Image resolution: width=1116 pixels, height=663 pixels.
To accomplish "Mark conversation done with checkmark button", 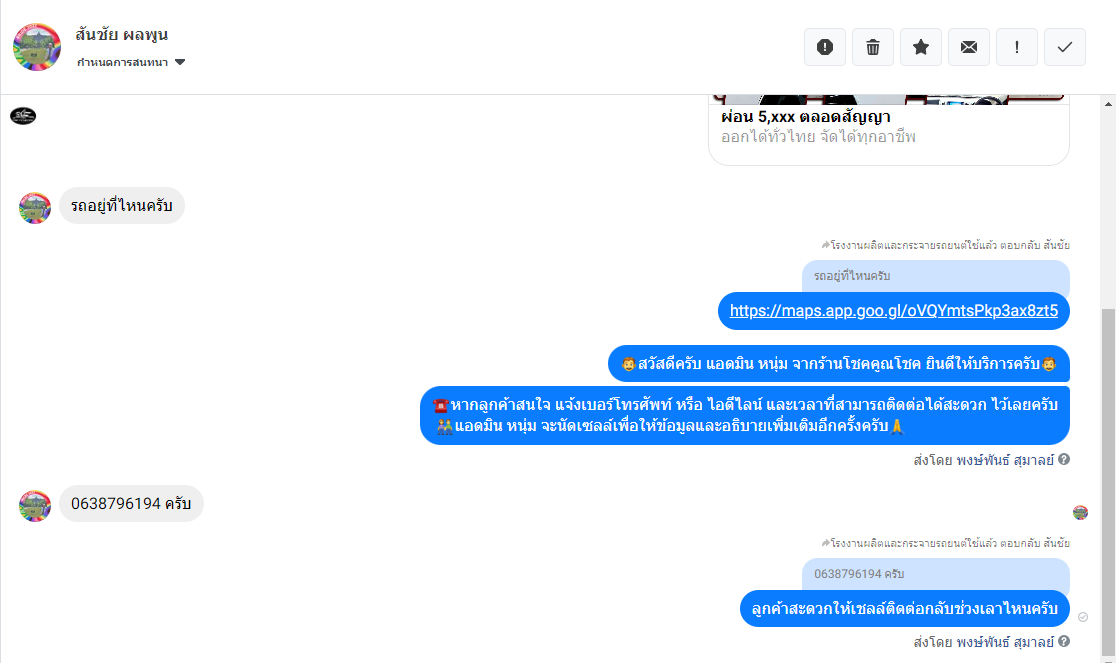I will point(1065,47).
